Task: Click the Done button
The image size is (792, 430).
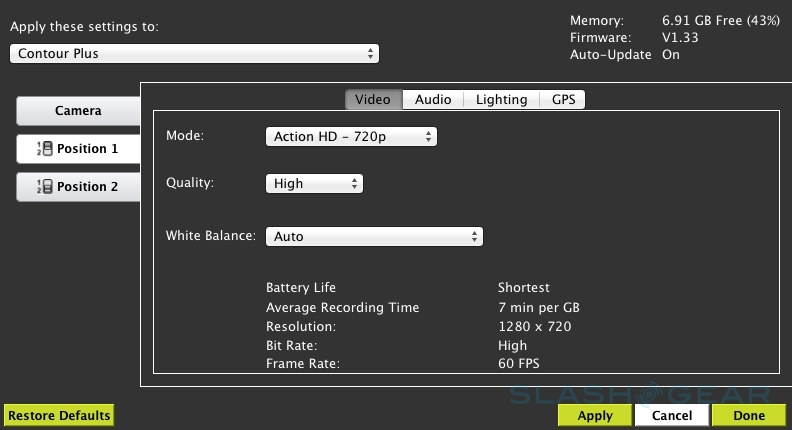Action: click(748, 416)
